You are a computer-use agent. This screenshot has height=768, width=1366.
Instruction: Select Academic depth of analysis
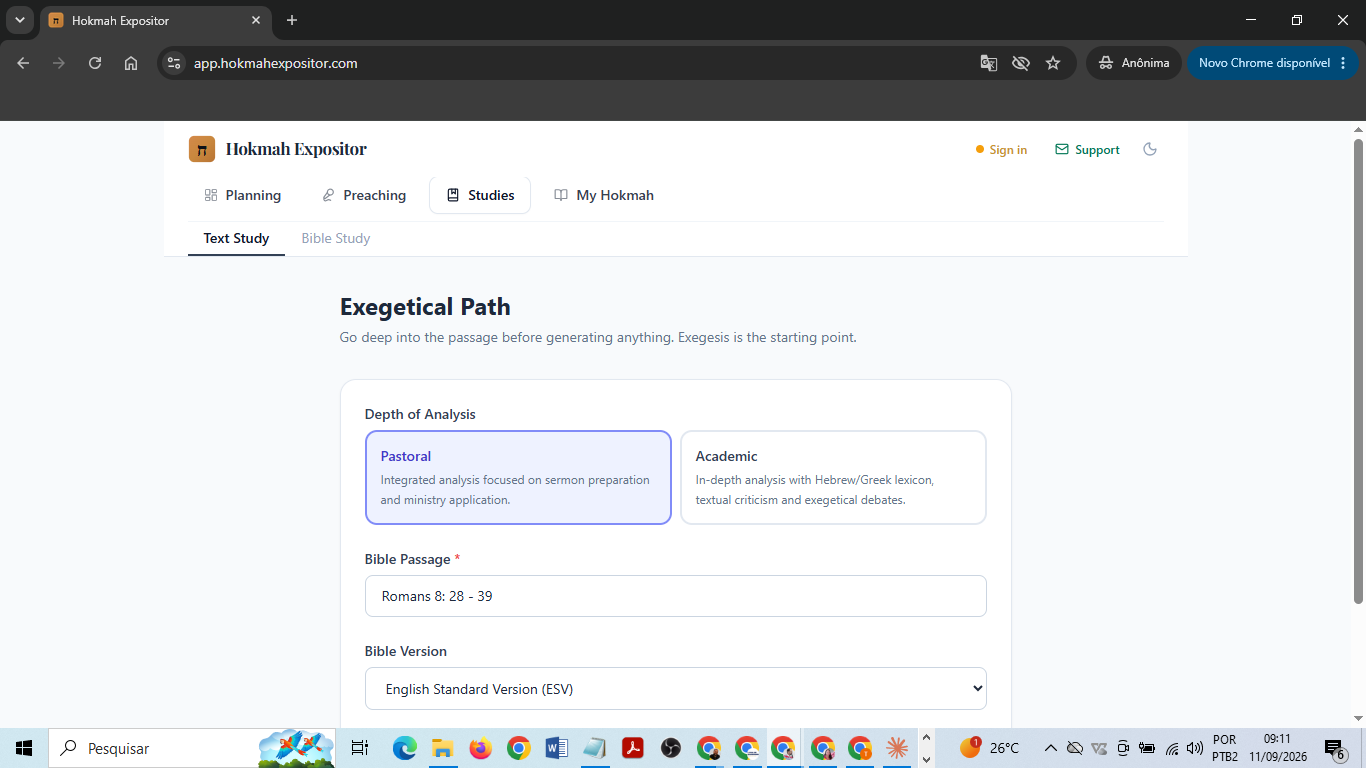tap(833, 477)
